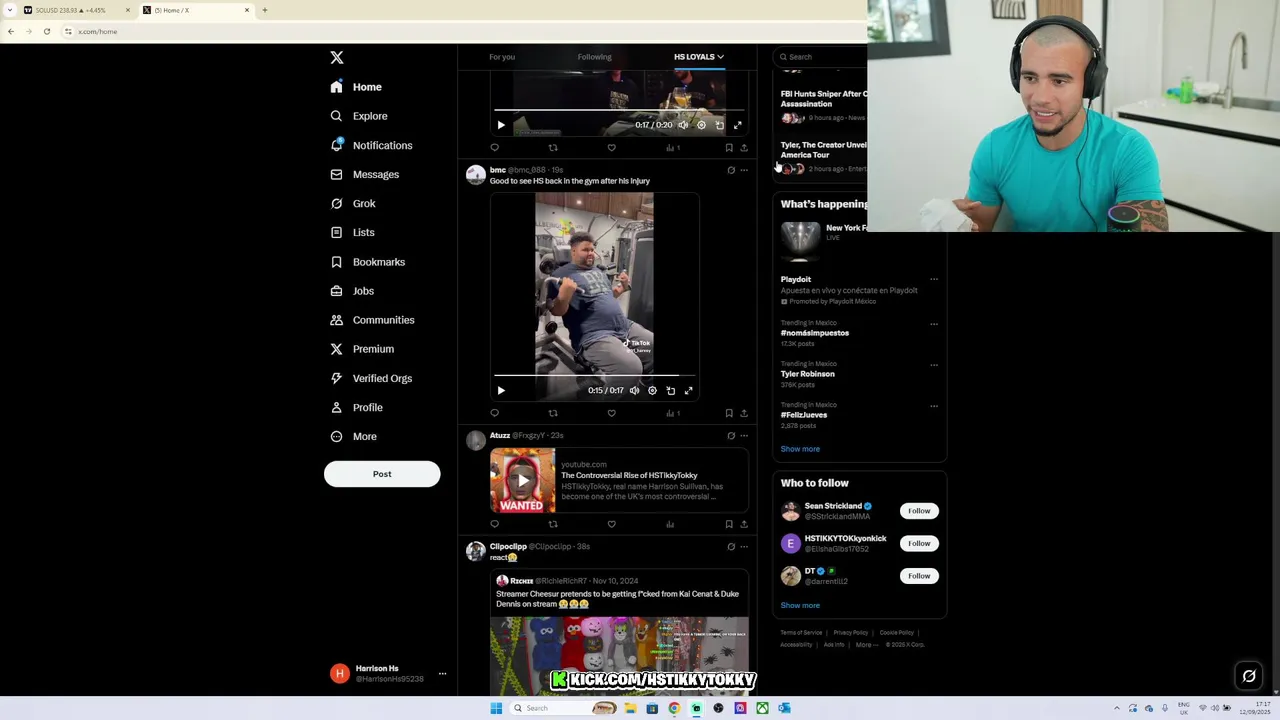The image size is (1280, 720).
Task: Open options for #nomásimpuestos trend
Action: tap(934, 324)
